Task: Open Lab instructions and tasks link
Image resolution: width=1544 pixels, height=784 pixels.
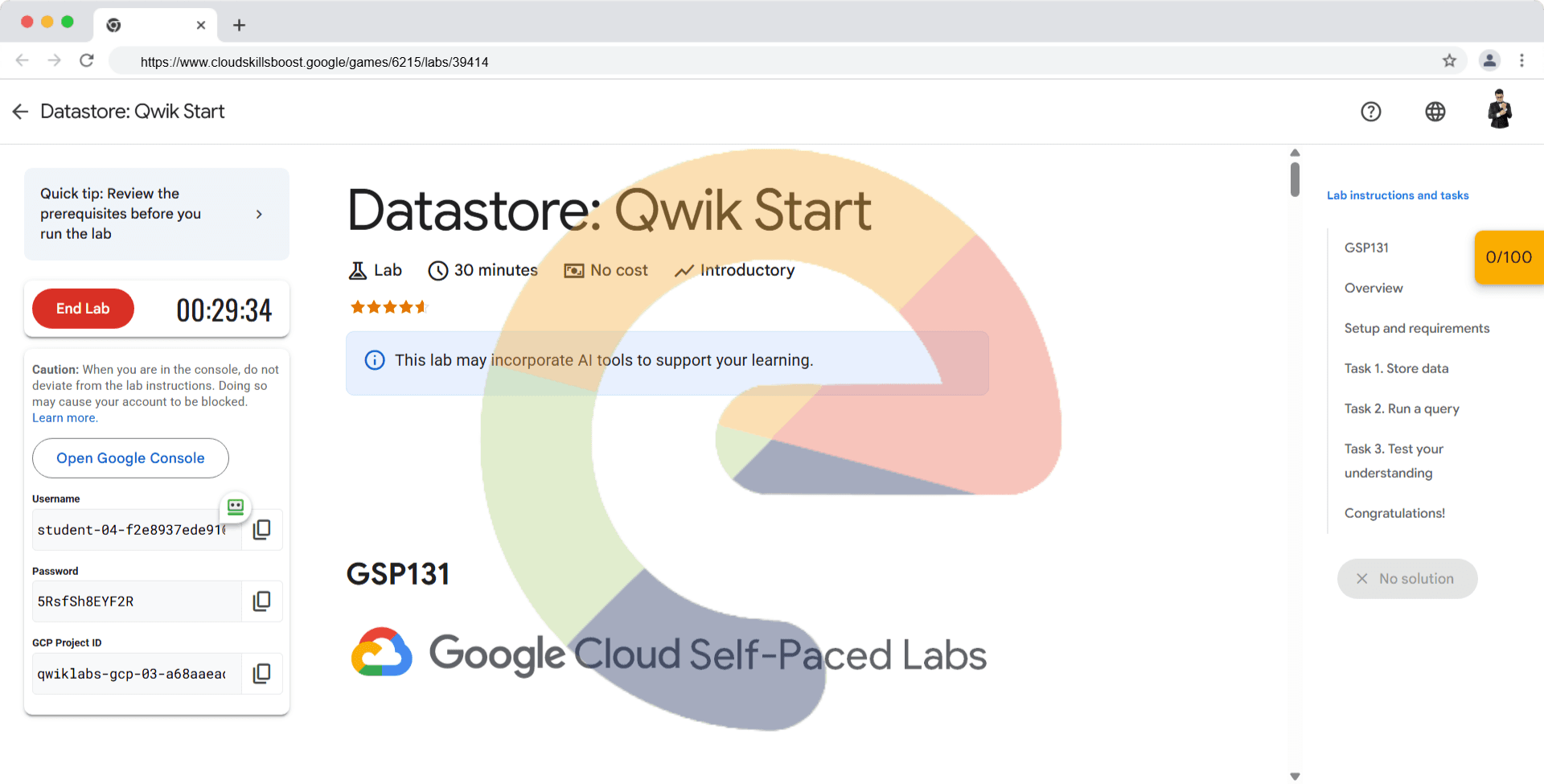Action: 1398,195
